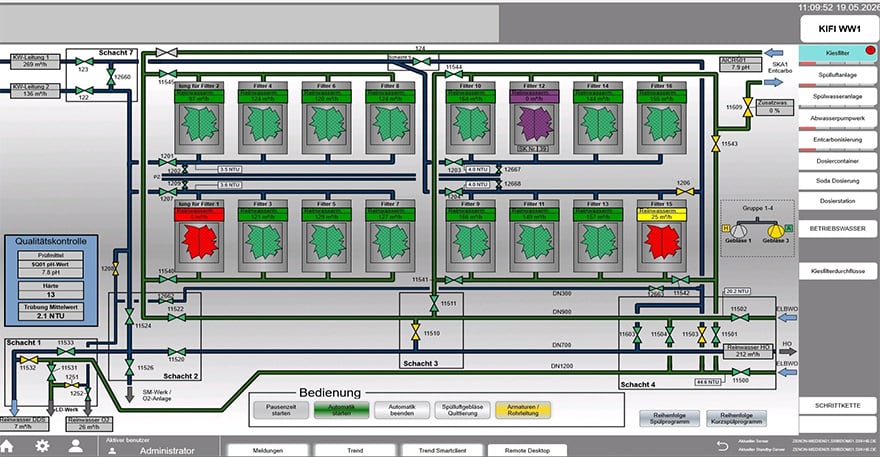Viewport: 880px width, 457px height.
Task: Open the Spülwasseranlage navigation tab
Action: pyautogui.click(x=837, y=97)
